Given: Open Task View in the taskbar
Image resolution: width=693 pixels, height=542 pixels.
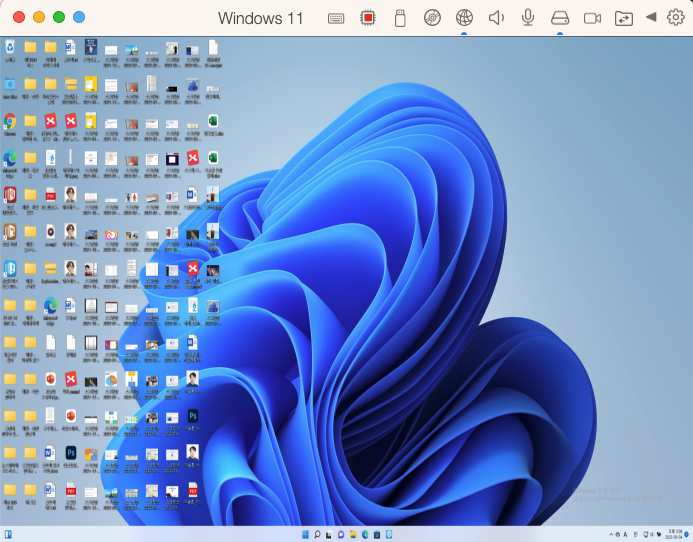Looking at the screenshot, I should [x=329, y=534].
